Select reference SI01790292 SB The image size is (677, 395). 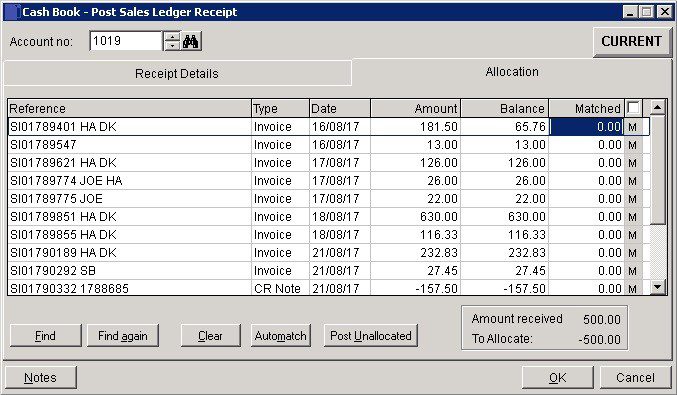point(130,271)
